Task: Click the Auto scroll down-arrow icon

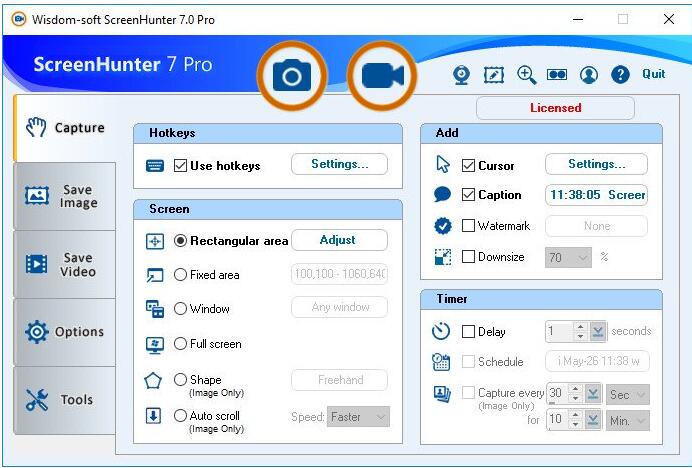Action: pos(153,415)
